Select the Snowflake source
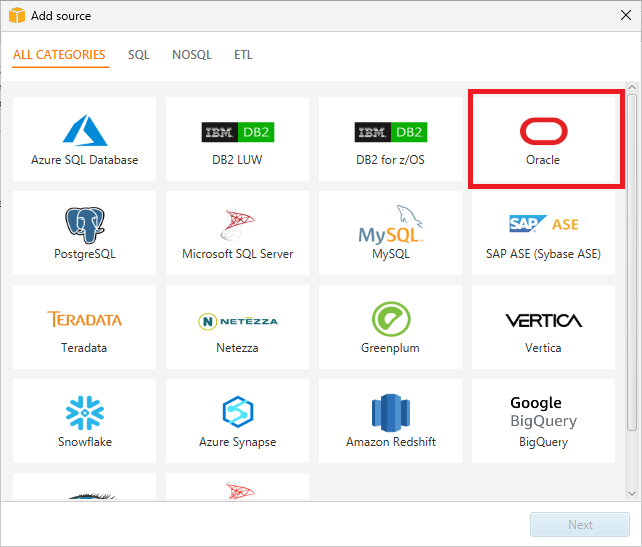 (x=85, y=420)
